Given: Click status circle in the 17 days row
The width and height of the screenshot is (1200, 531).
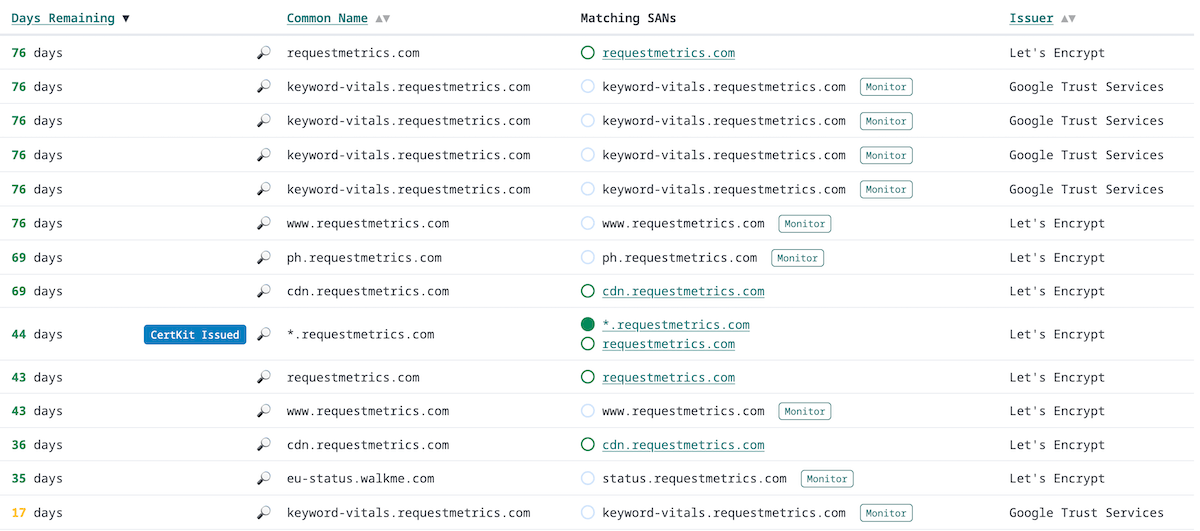Looking at the screenshot, I should (588, 513).
